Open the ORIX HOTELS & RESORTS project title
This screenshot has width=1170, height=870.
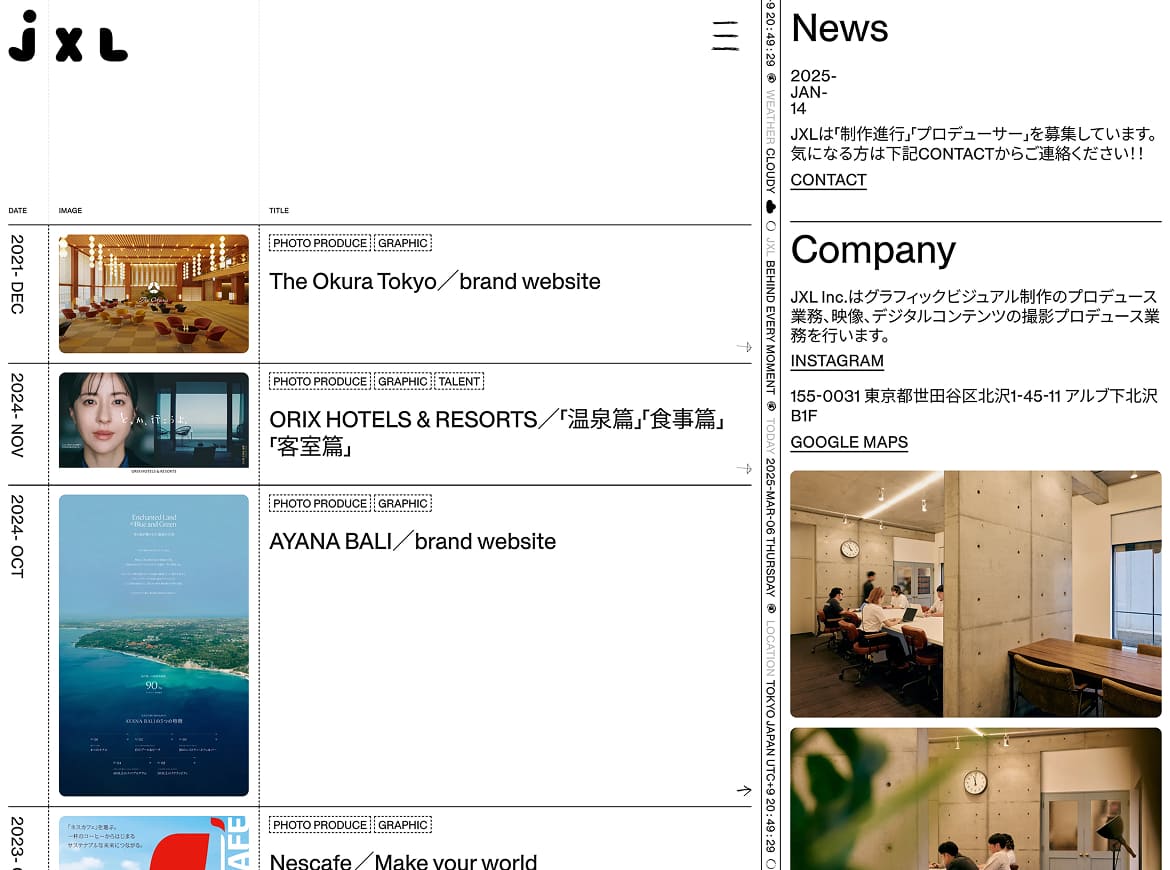497,433
